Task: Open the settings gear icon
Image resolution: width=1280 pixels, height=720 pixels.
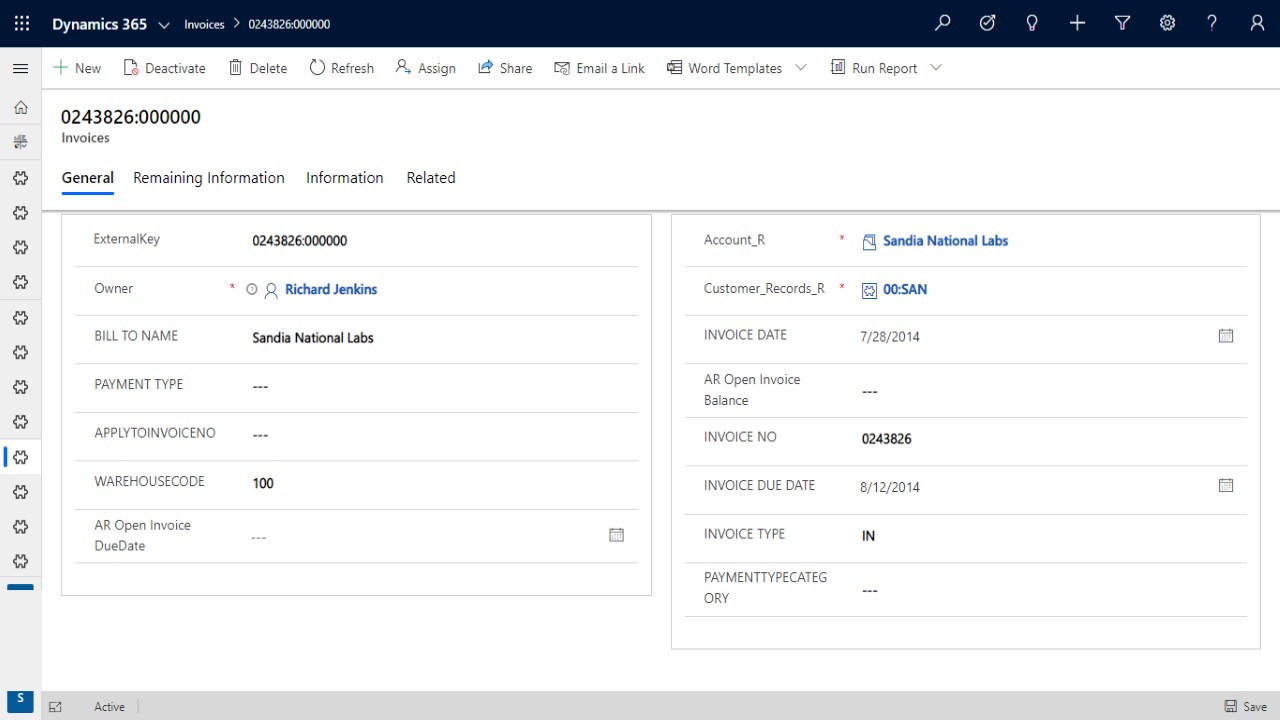Action: [1167, 23]
